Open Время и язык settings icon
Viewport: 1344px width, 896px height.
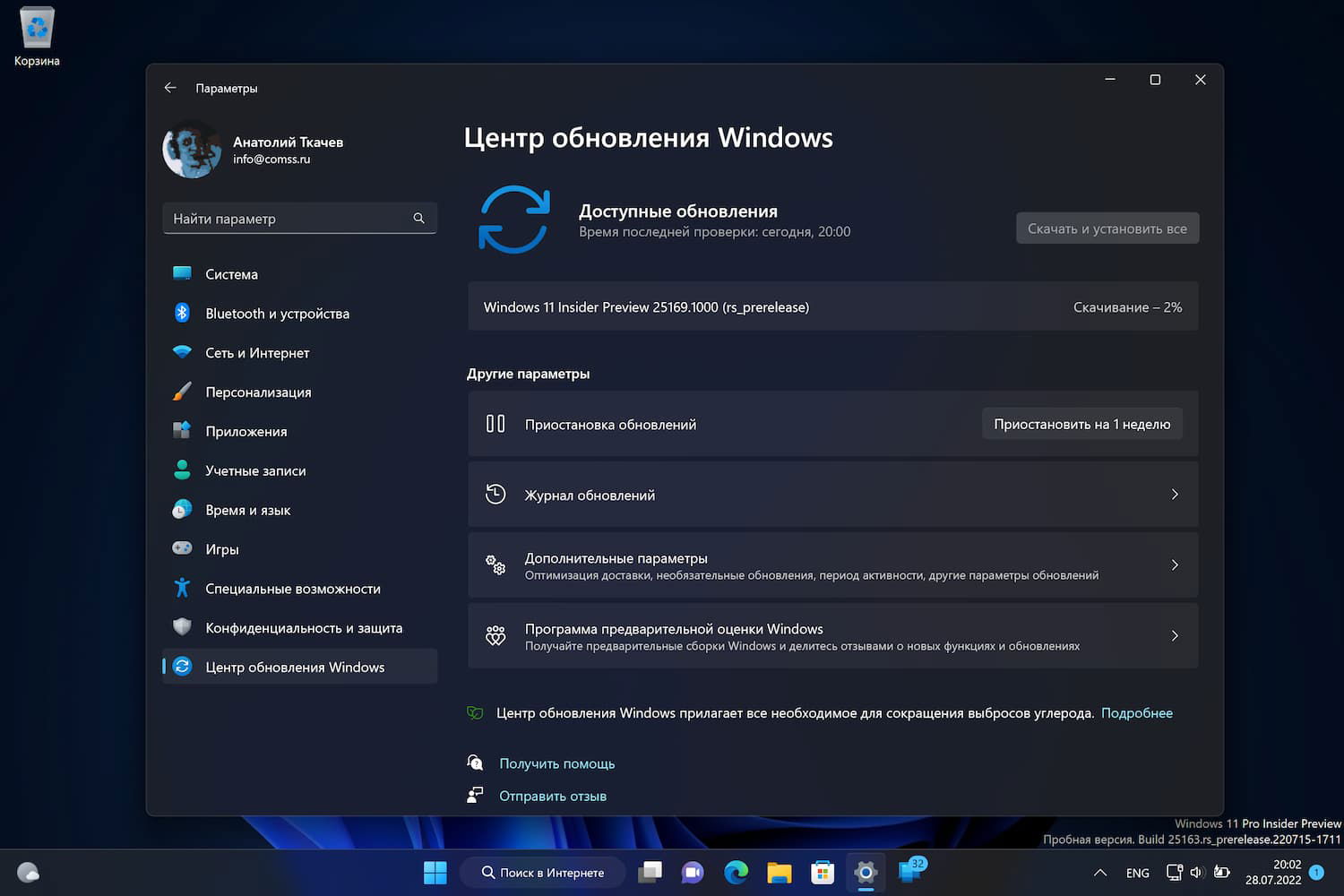(x=182, y=510)
